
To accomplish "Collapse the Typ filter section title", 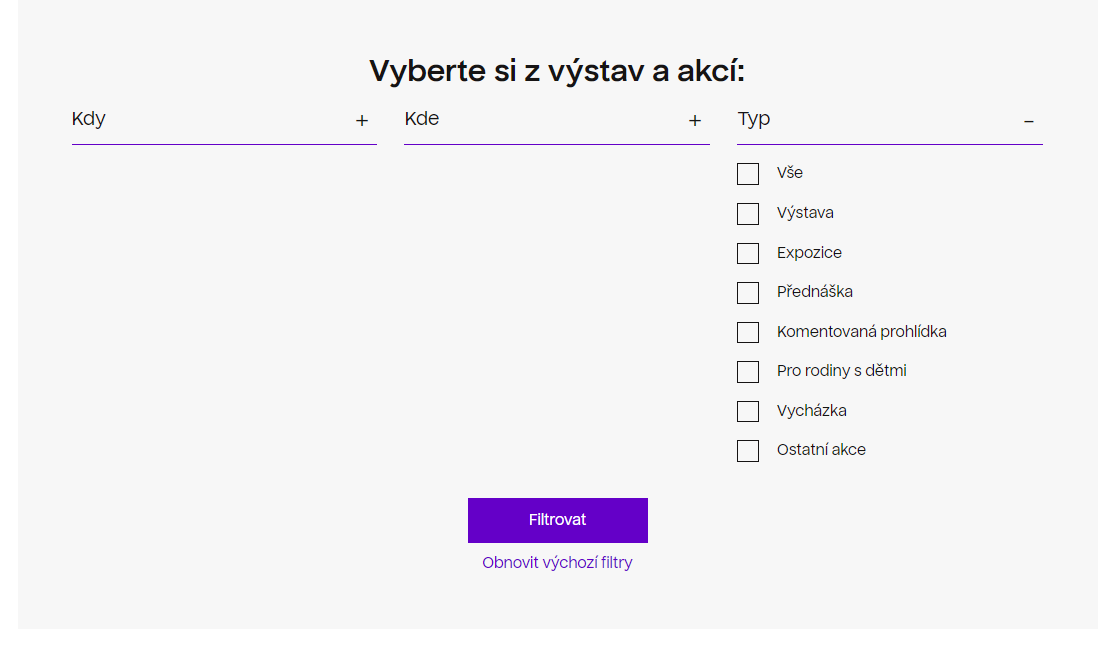I will 754,119.
